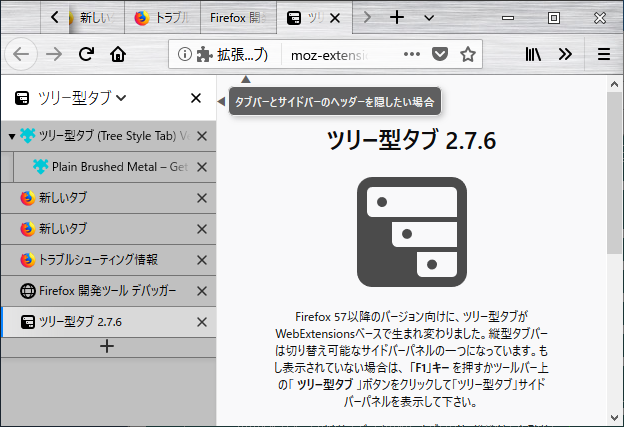Screen dimensions: 624x427
Task: Open the Library toolbar button
Action: pos(533,54)
